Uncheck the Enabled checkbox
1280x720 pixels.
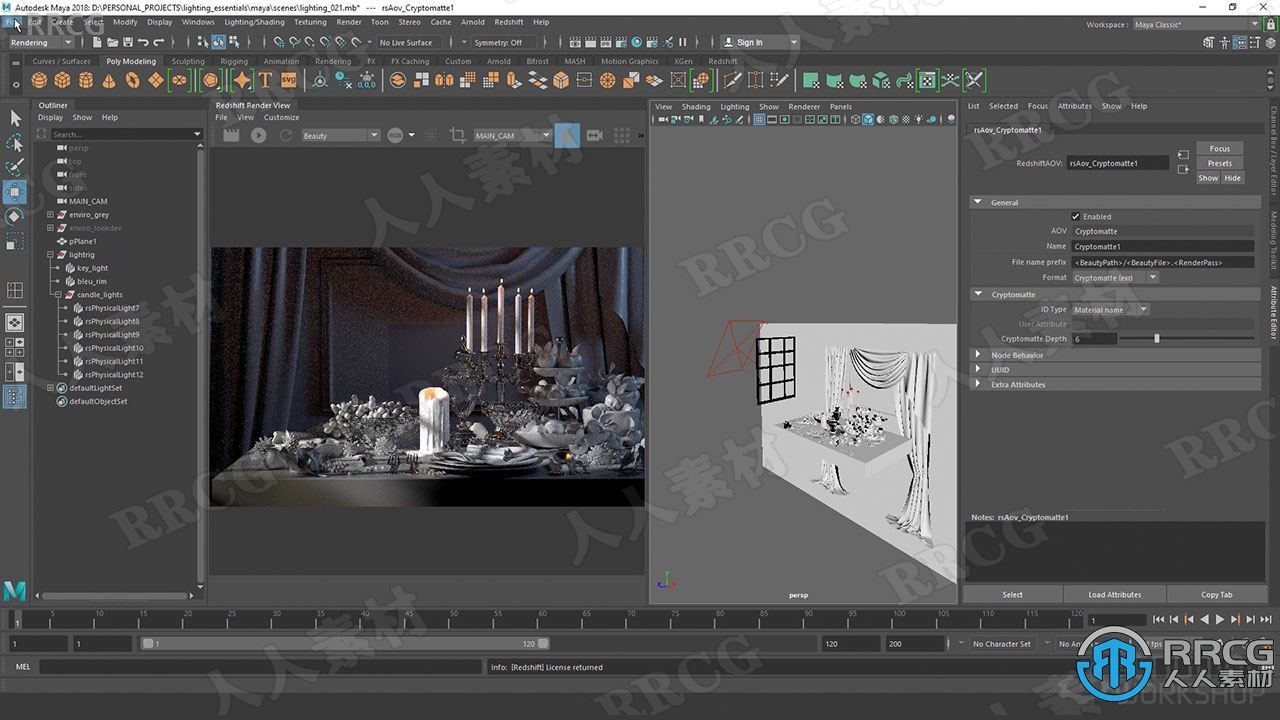click(x=1076, y=216)
